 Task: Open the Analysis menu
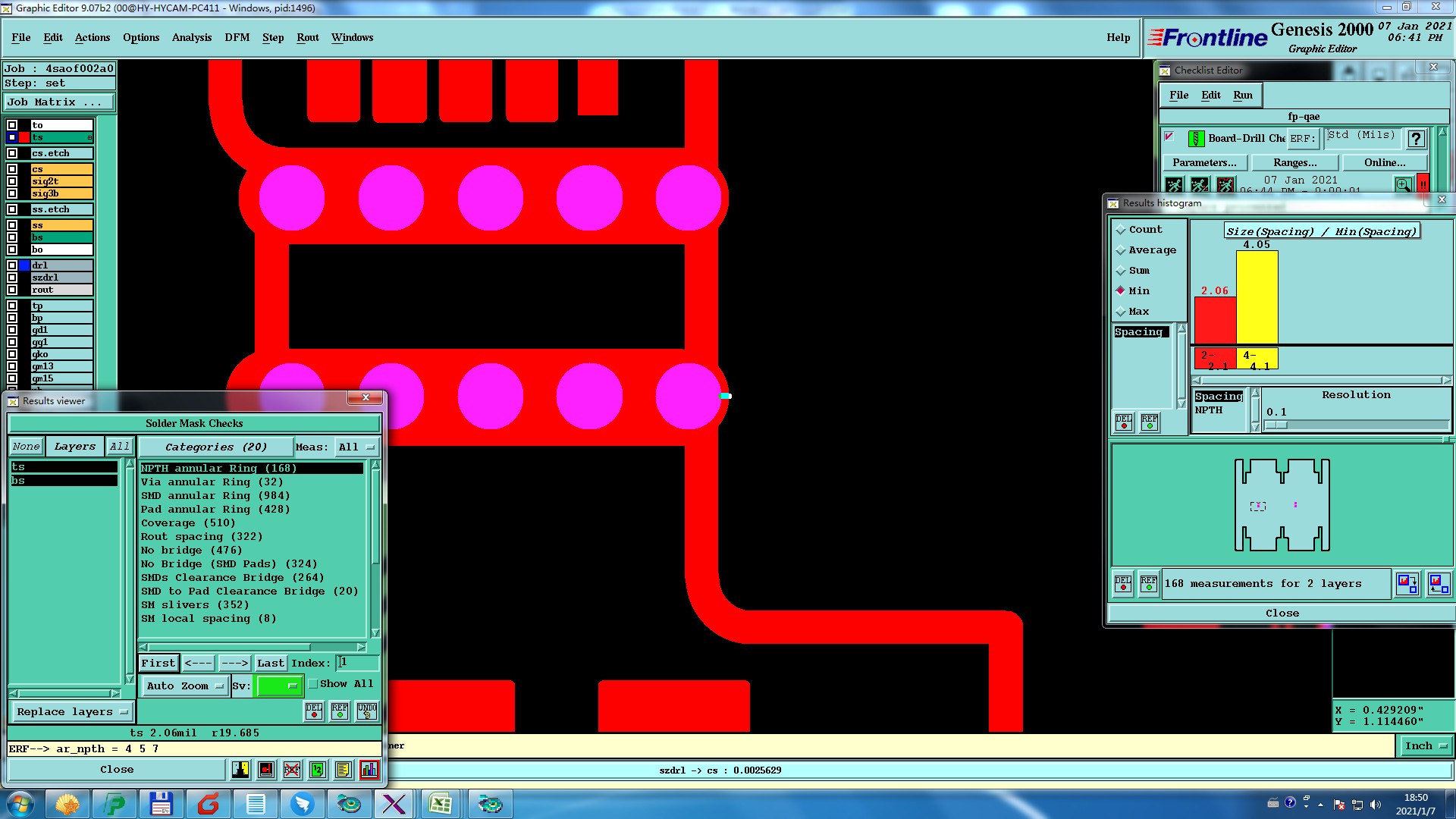pos(191,37)
